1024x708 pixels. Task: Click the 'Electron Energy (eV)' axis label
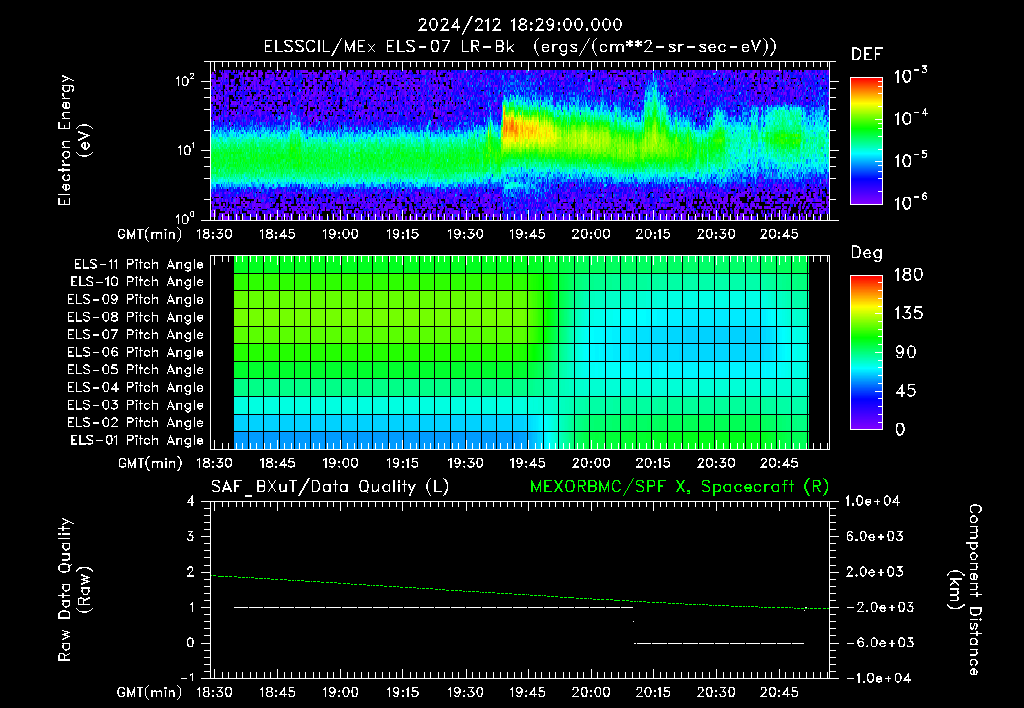tap(74, 140)
